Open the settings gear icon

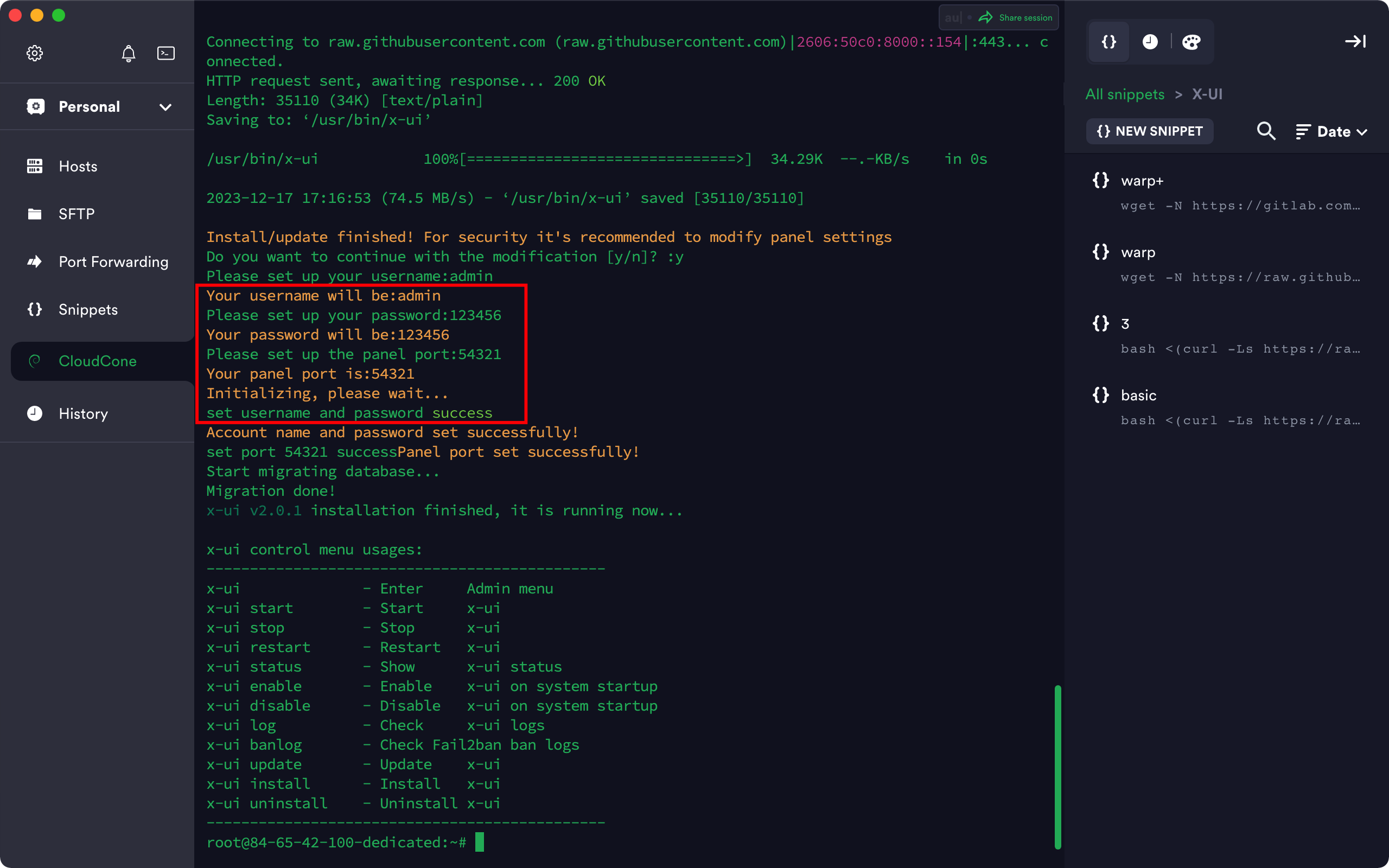[x=34, y=53]
